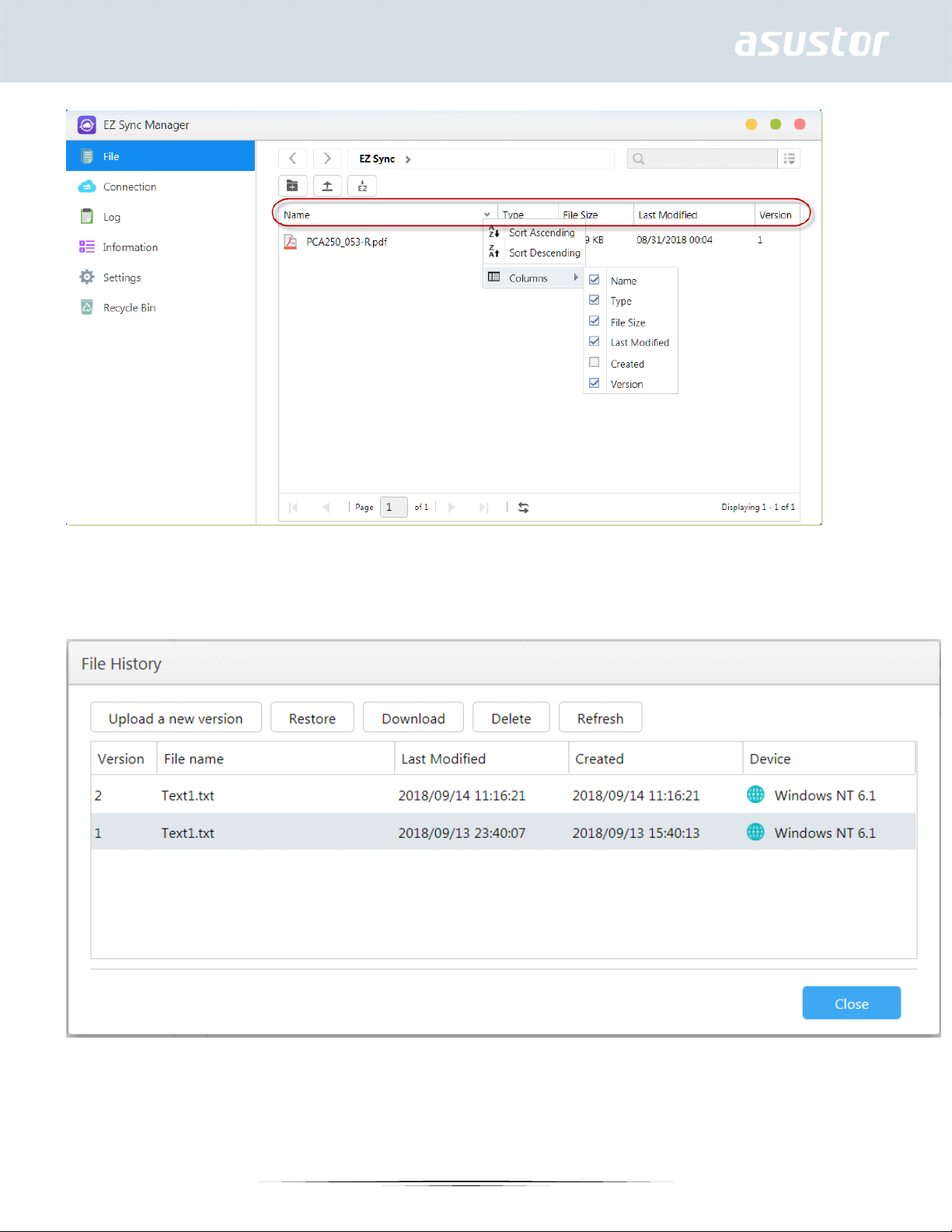Click the upload toolbar icon
The height and width of the screenshot is (1232, 952).
point(327,186)
